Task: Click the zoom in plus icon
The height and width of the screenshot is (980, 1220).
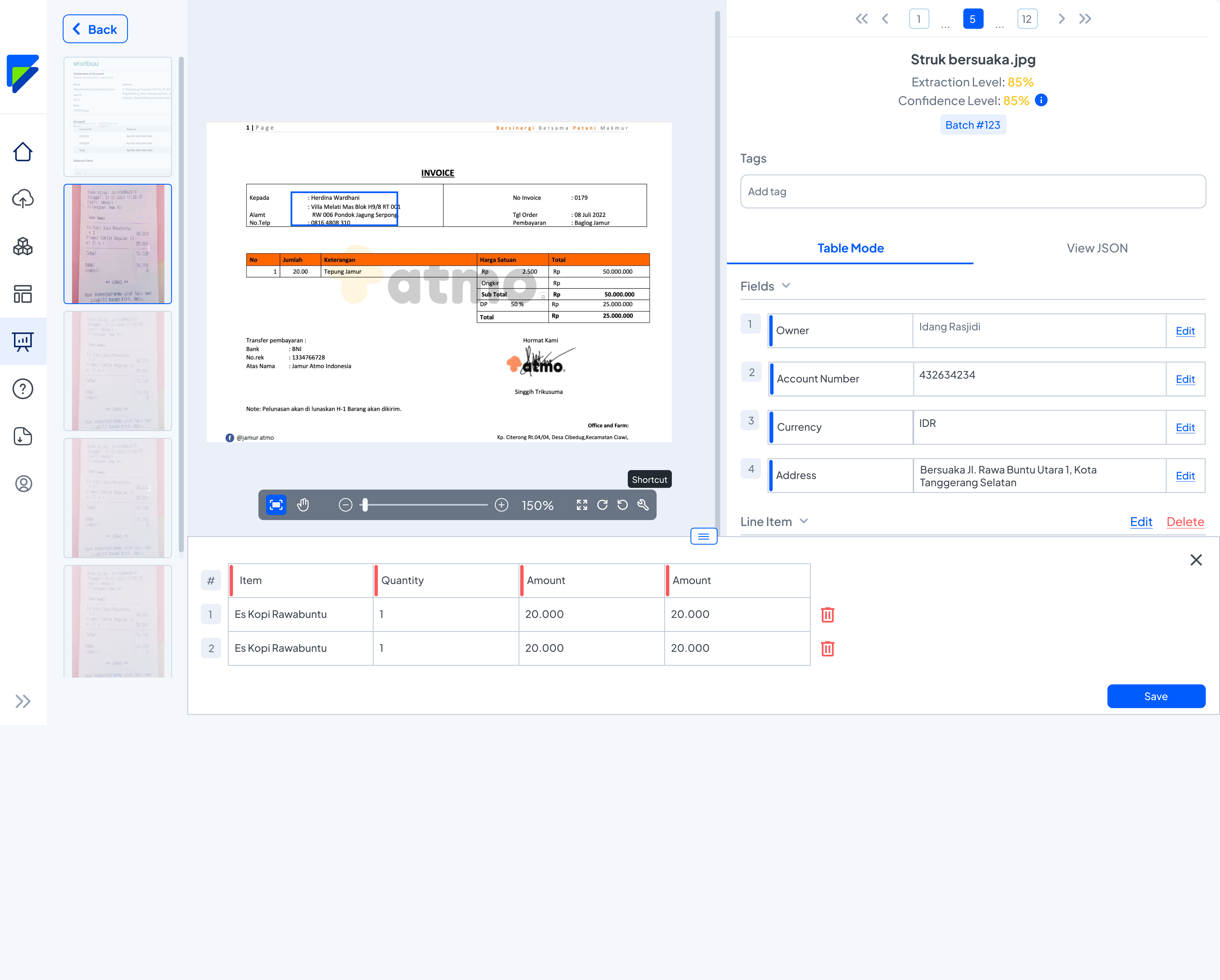Action: pyautogui.click(x=501, y=505)
